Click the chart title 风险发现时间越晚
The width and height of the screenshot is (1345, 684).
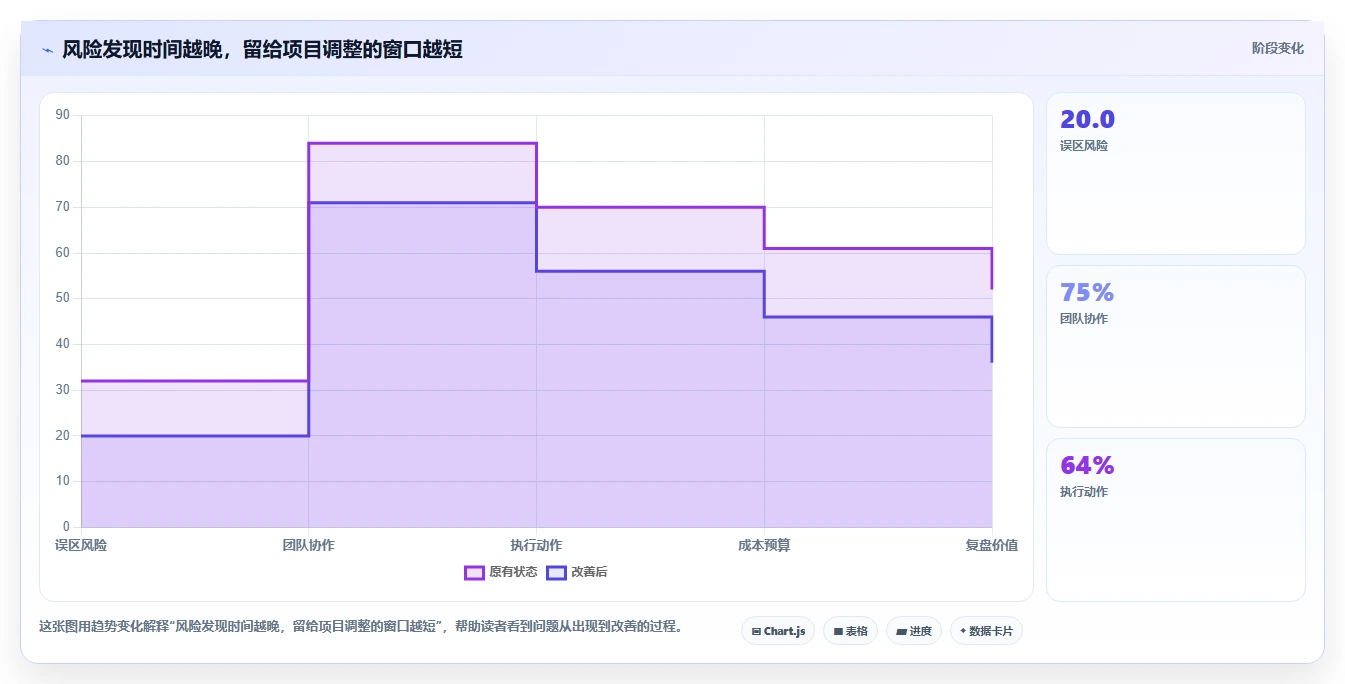pos(262,49)
